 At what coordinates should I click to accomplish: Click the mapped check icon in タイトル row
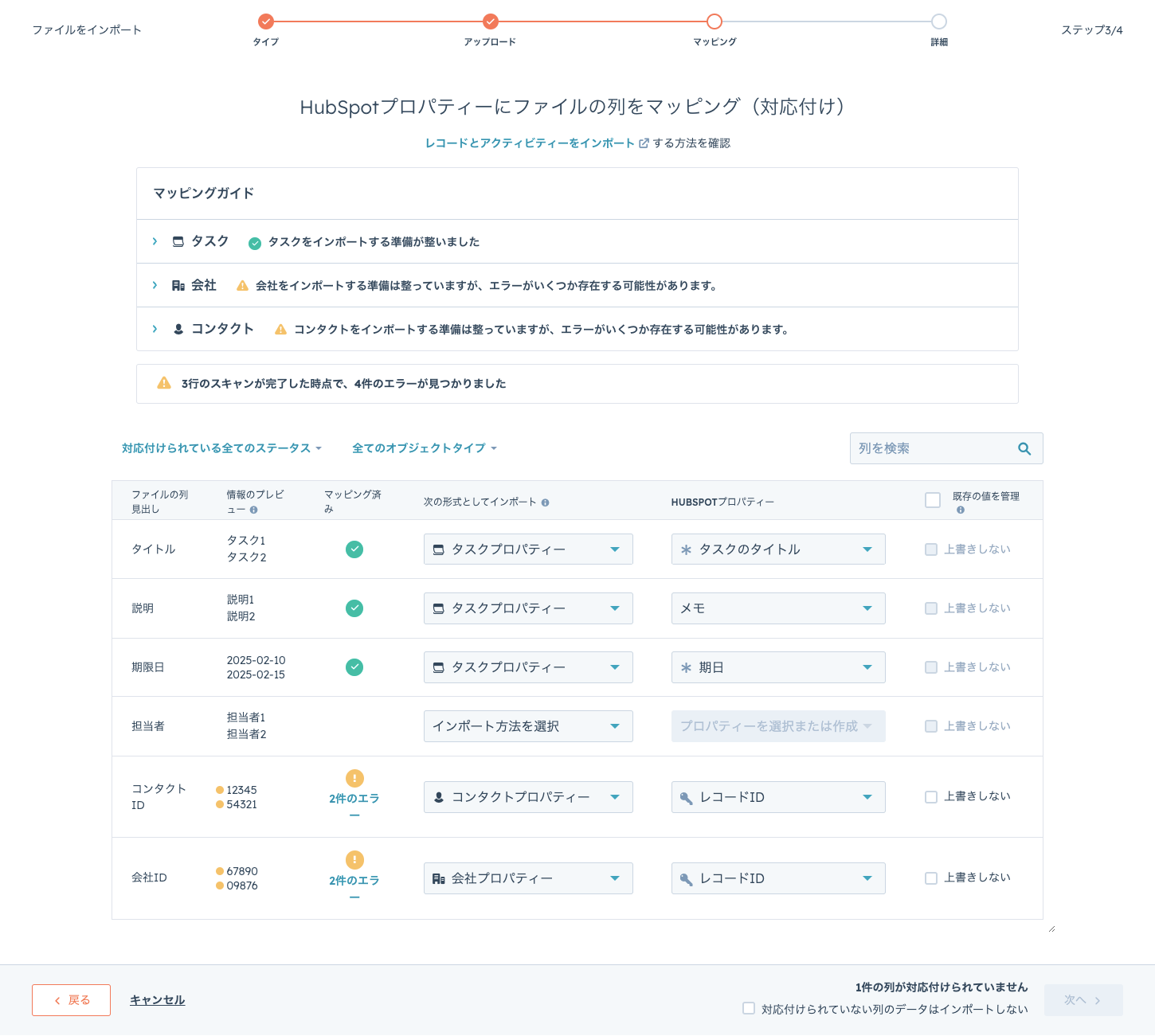(354, 549)
